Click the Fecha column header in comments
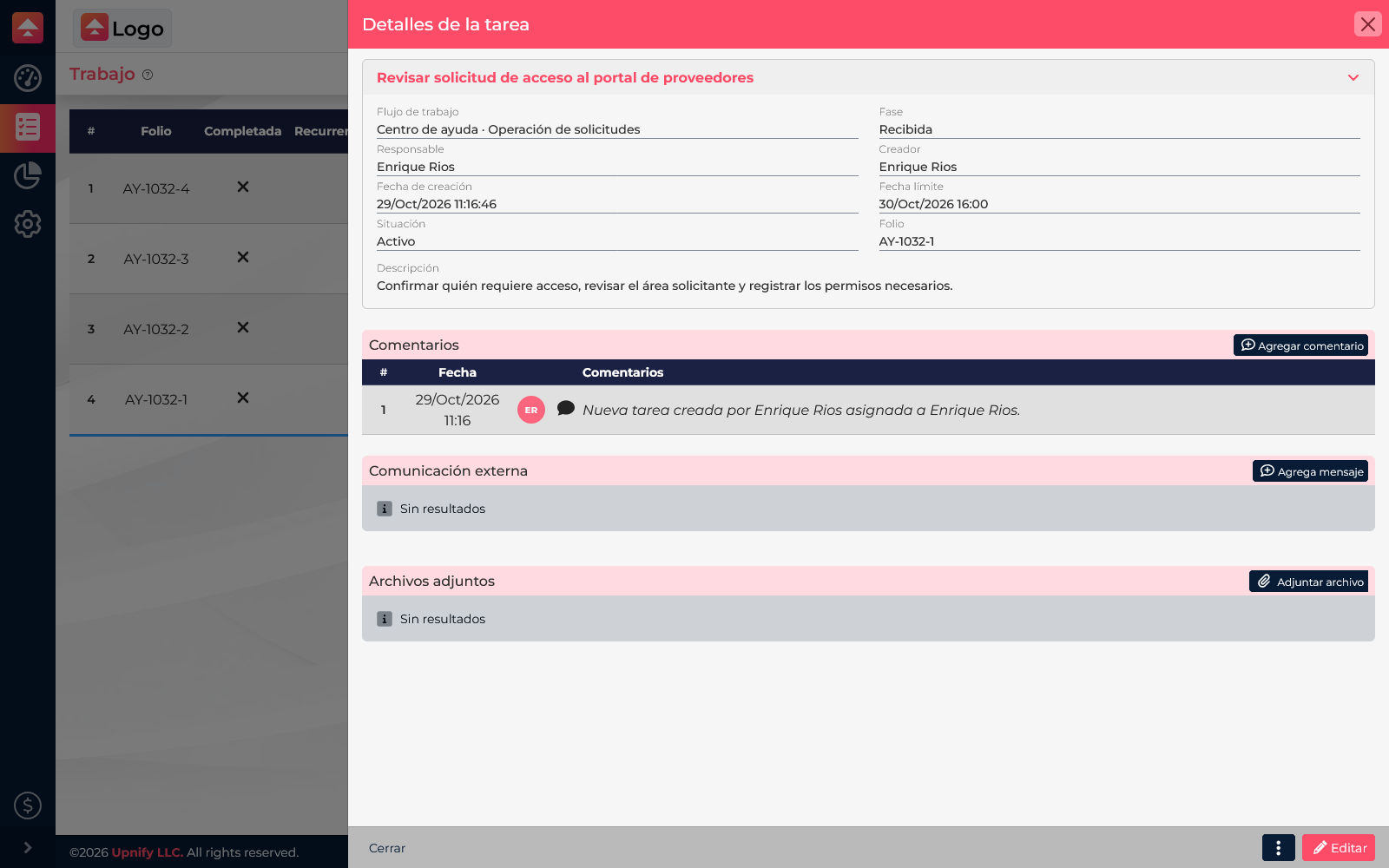 point(458,372)
